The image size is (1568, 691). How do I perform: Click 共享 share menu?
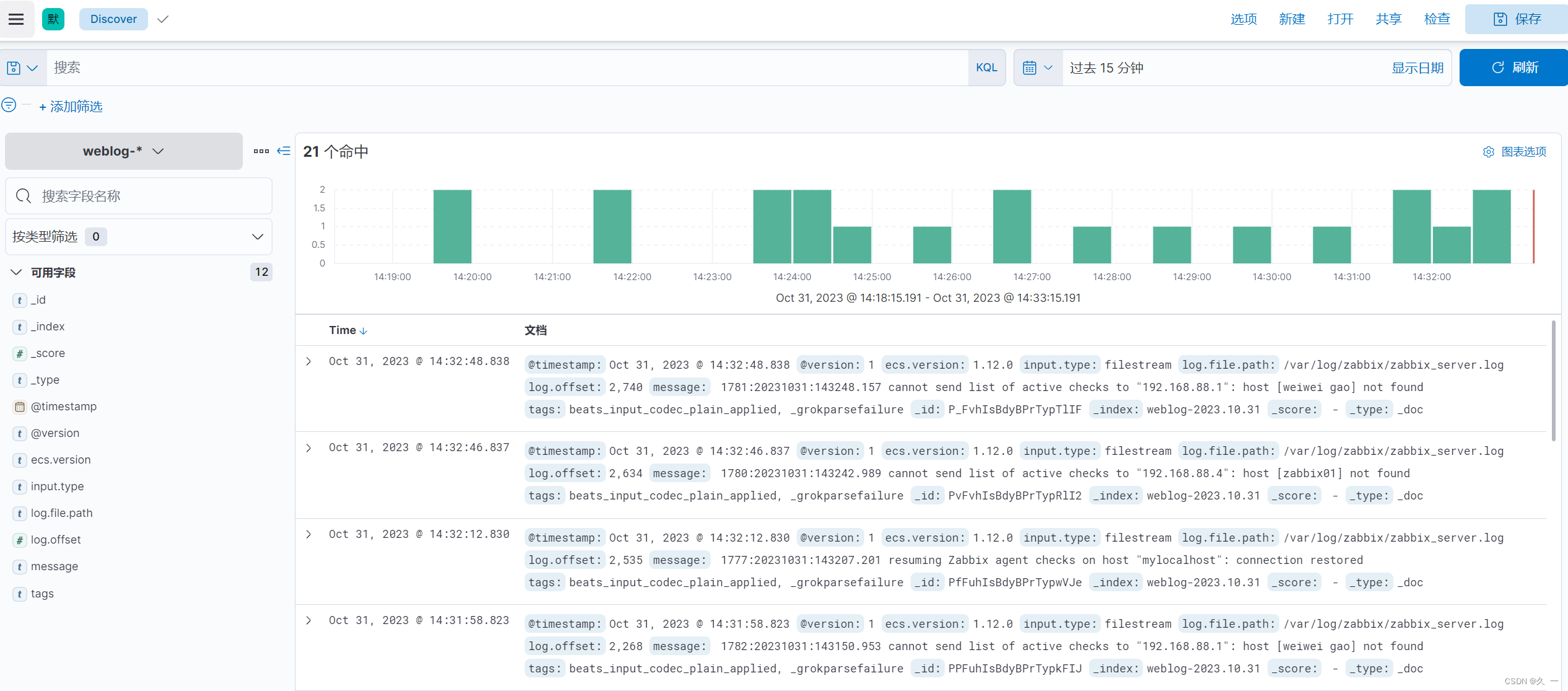click(1388, 19)
